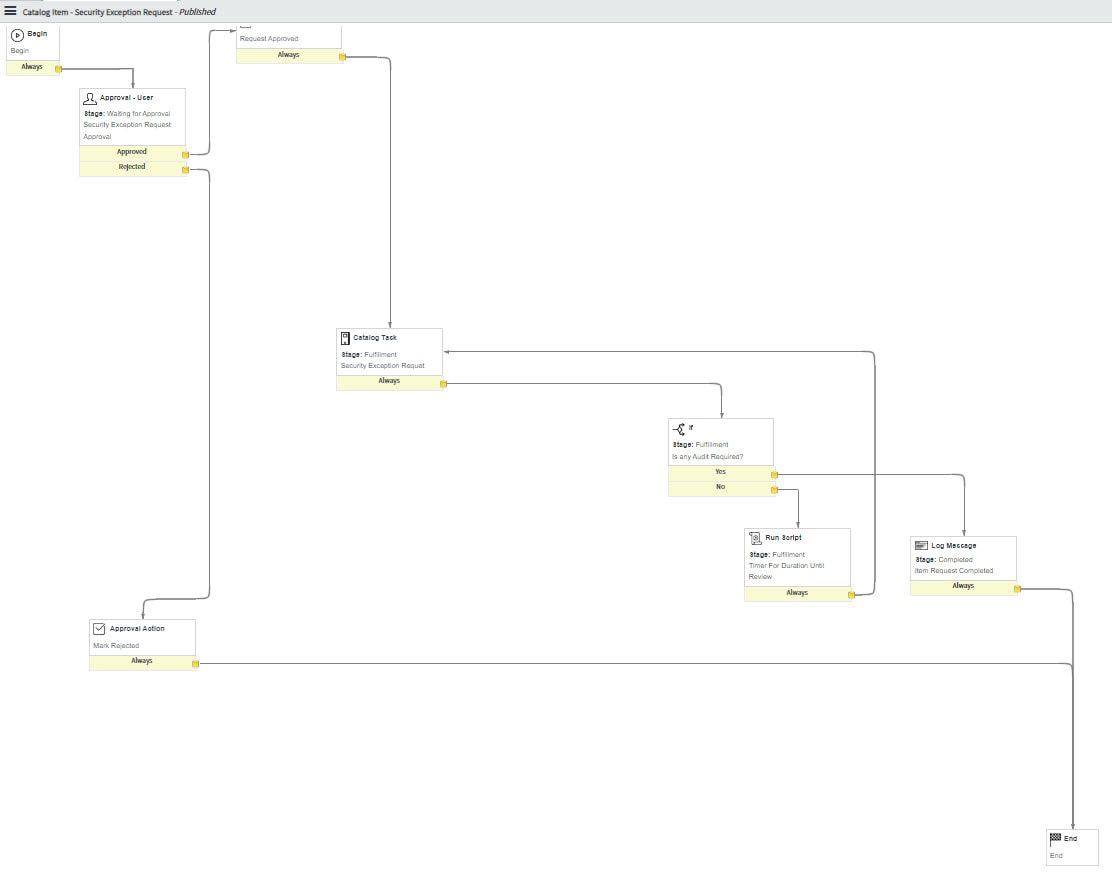
Task: Click the Rejected transition of Approval - User
Action: [131, 167]
